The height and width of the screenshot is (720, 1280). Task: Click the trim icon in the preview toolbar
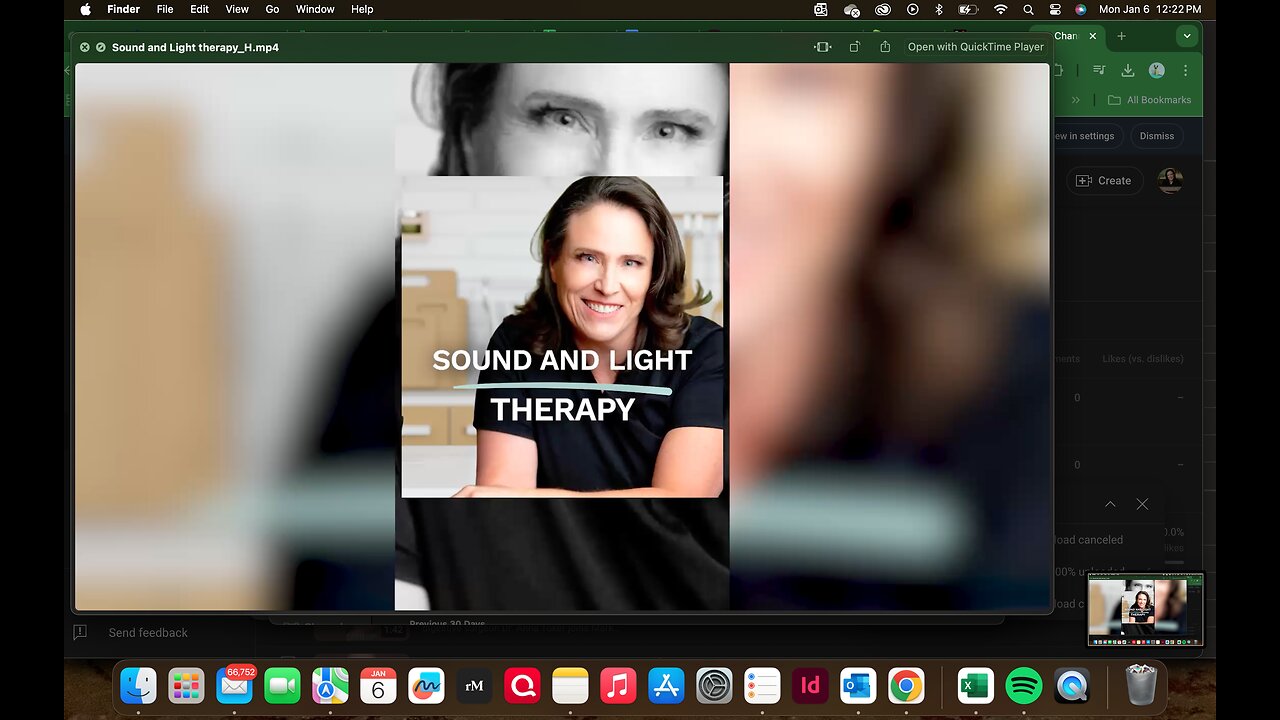point(823,47)
